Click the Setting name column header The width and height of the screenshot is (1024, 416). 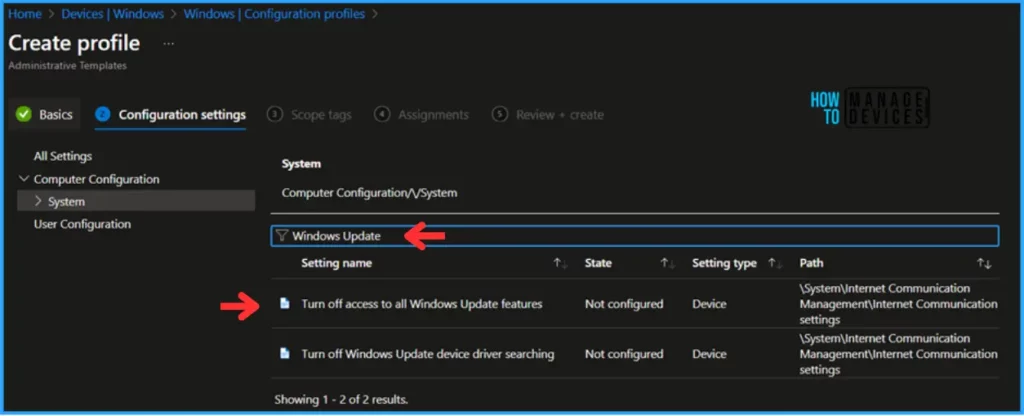[x=336, y=263]
